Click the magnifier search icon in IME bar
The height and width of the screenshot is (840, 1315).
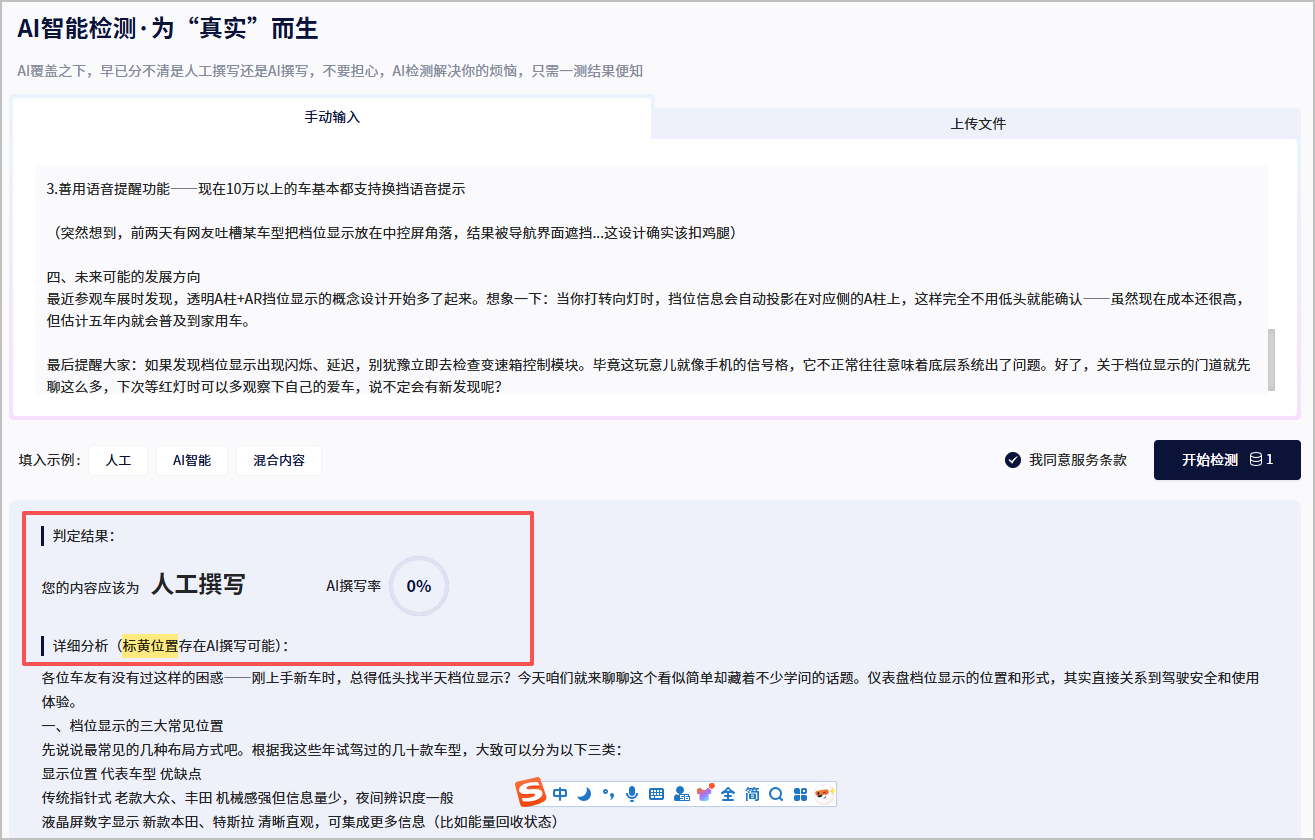776,794
